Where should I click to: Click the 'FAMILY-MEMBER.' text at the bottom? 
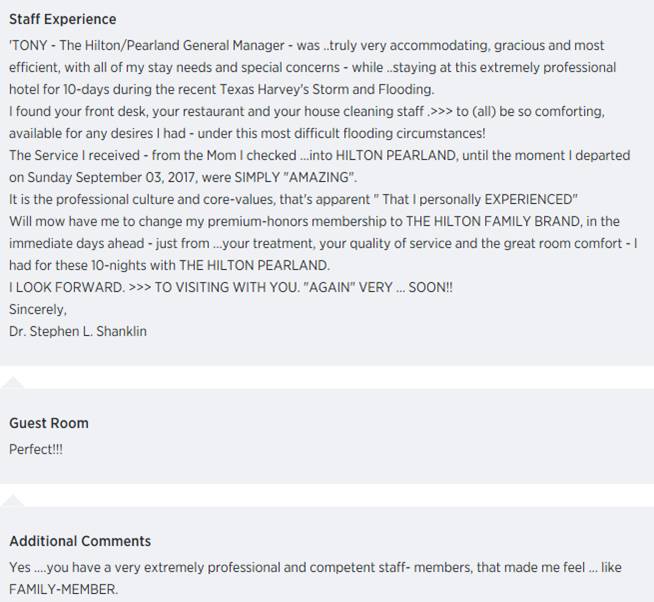click(64, 589)
